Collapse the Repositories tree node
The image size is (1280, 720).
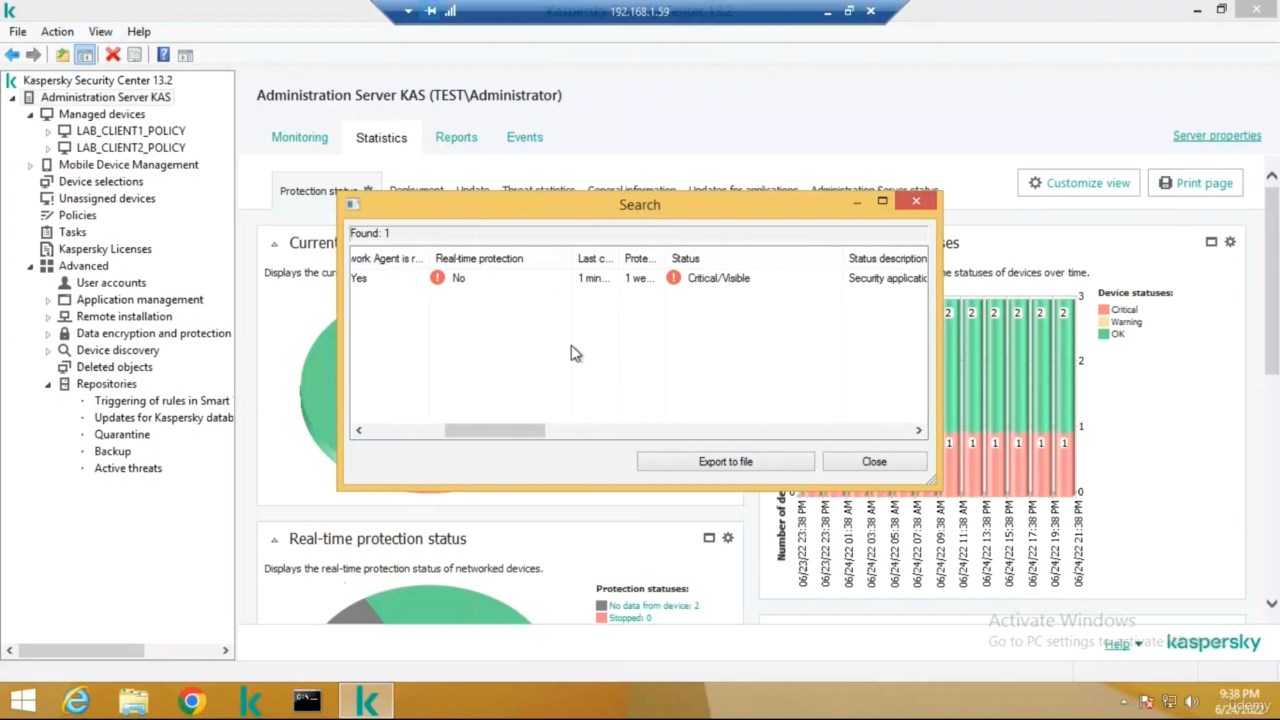[x=48, y=384]
